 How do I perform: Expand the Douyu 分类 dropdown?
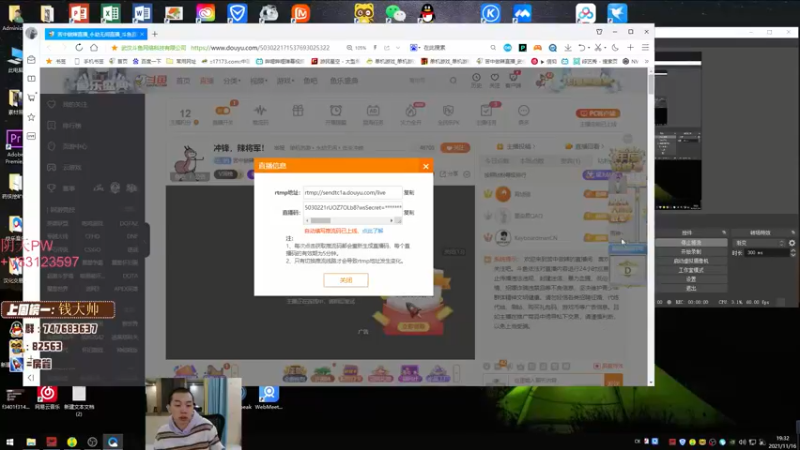(x=232, y=81)
